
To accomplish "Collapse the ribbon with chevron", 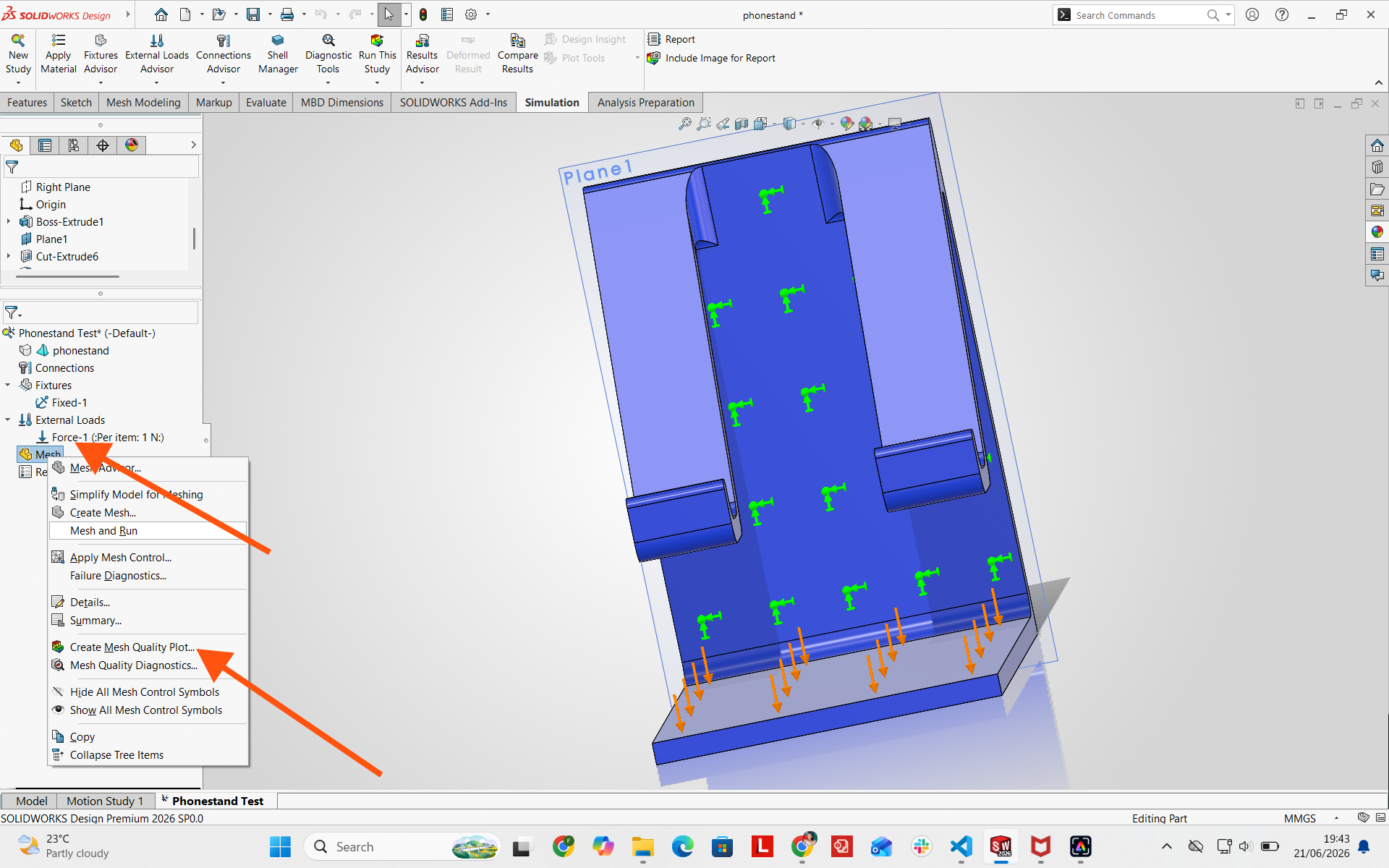I will click(x=1378, y=82).
